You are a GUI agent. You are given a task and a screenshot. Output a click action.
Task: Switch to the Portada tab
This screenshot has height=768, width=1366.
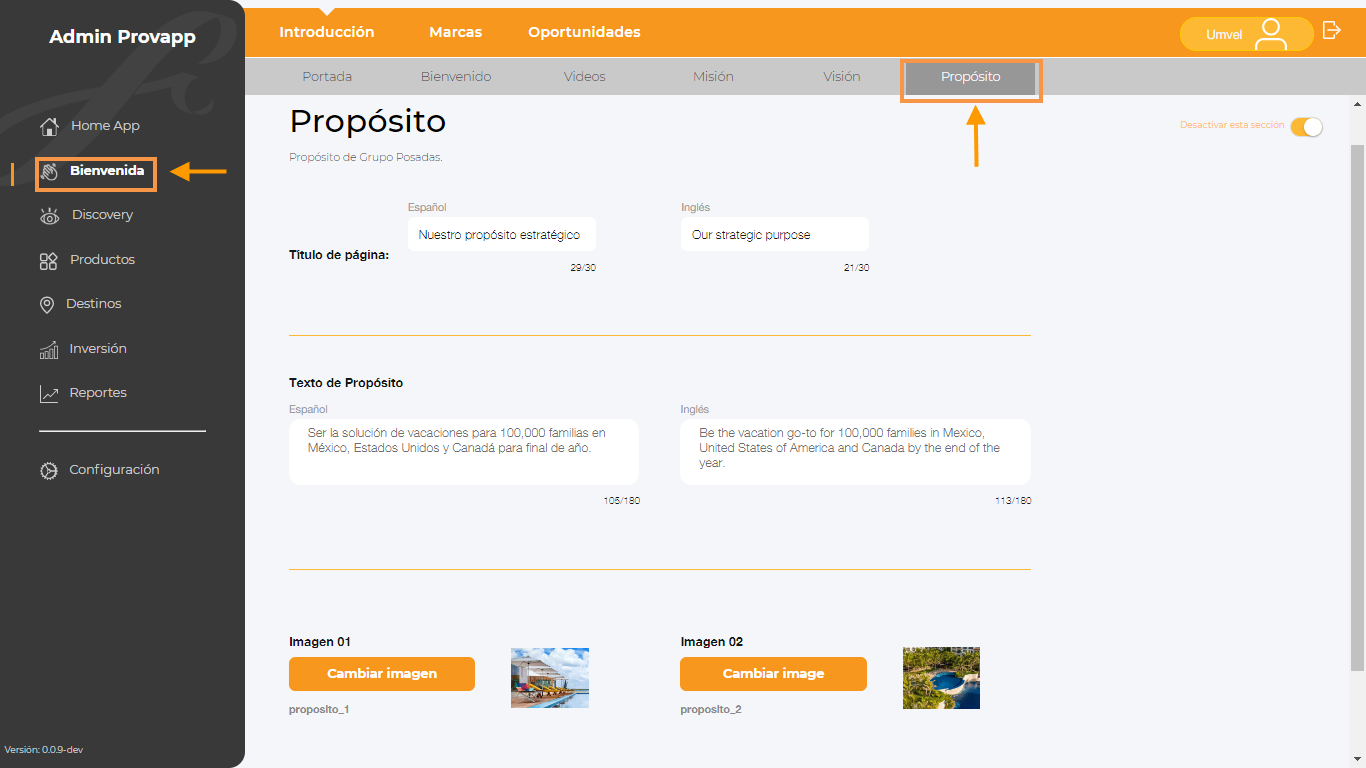tap(327, 76)
